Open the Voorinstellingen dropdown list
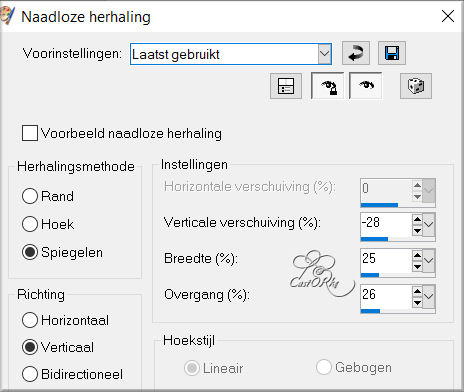The image size is (464, 392). pos(324,54)
